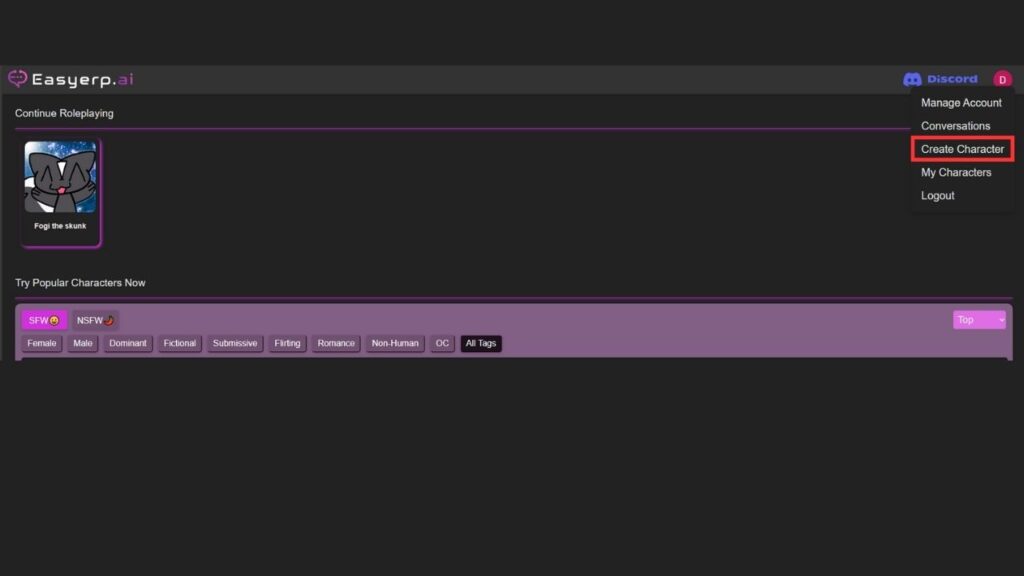Image resolution: width=1024 pixels, height=576 pixels.
Task: Filter by the Dominant tag
Action: point(128,343)
